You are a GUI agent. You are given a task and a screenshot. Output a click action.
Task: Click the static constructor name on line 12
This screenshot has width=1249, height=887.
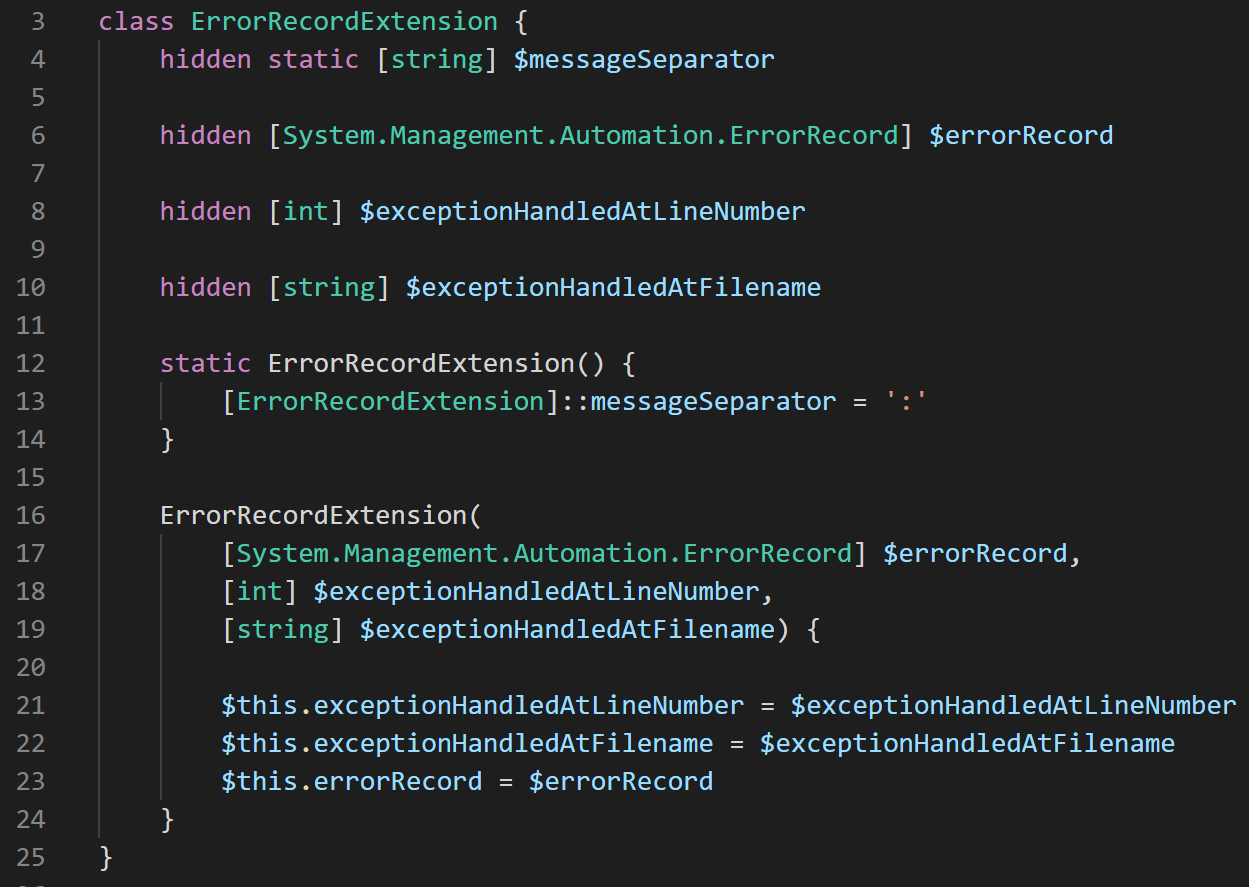point(421,363)
